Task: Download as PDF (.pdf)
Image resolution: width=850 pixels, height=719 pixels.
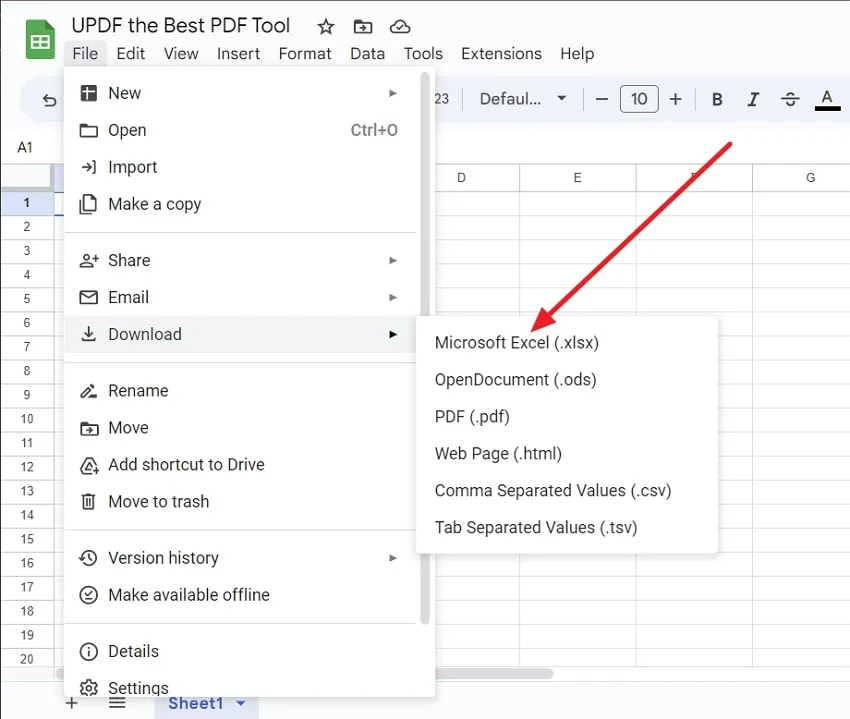Action: pos(566,416)
